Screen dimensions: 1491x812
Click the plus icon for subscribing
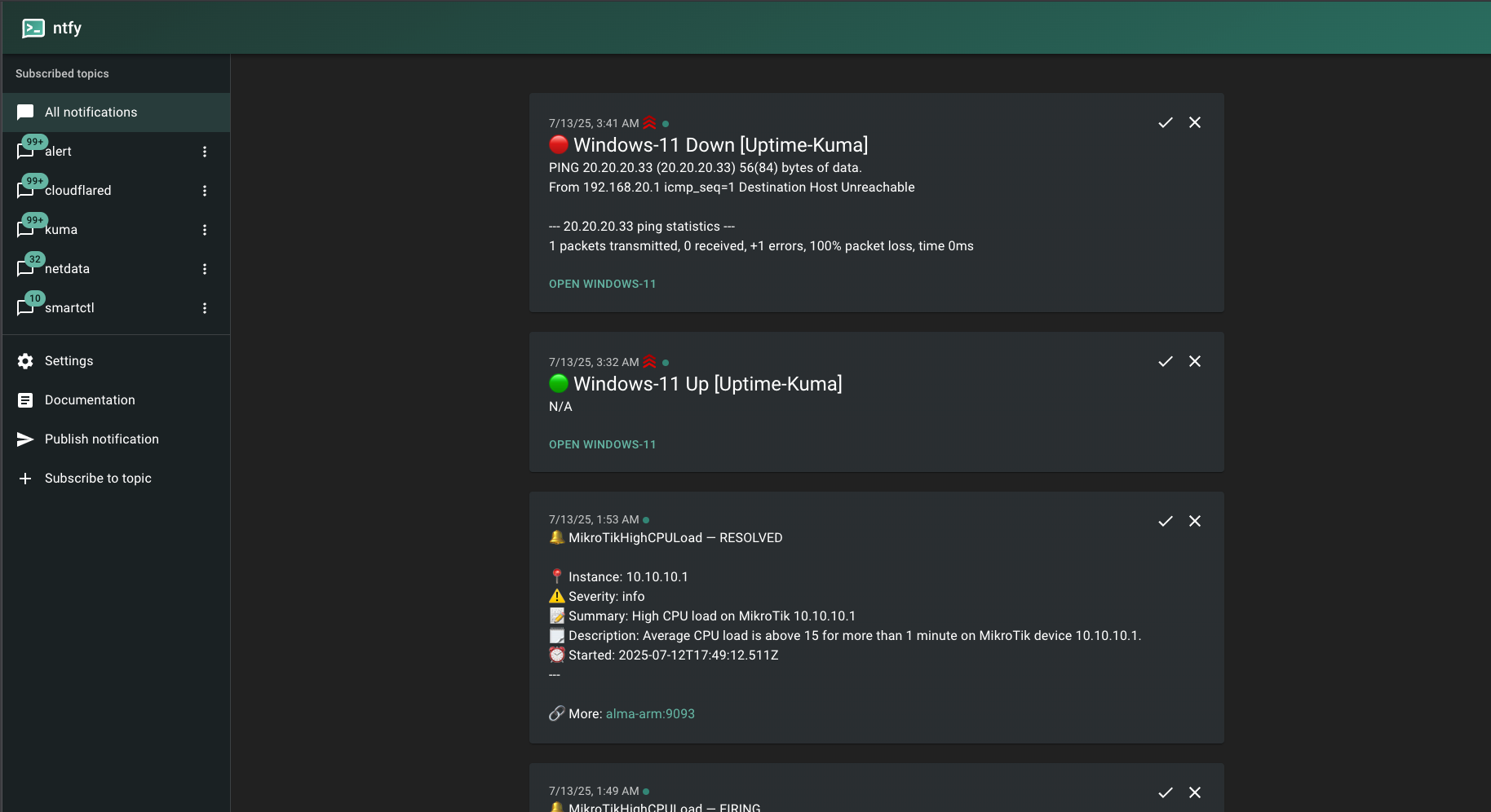[x=25, y=479]
